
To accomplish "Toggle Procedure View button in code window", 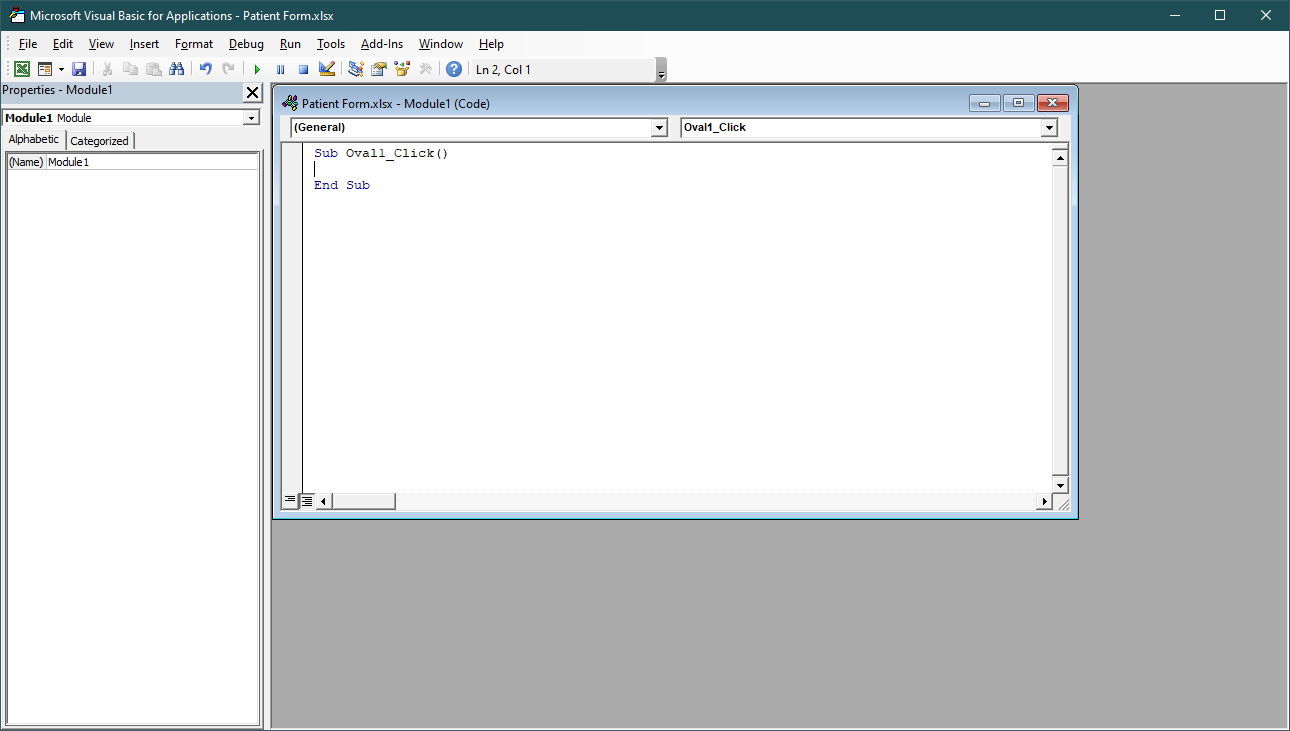I will (x=290, y=501).
